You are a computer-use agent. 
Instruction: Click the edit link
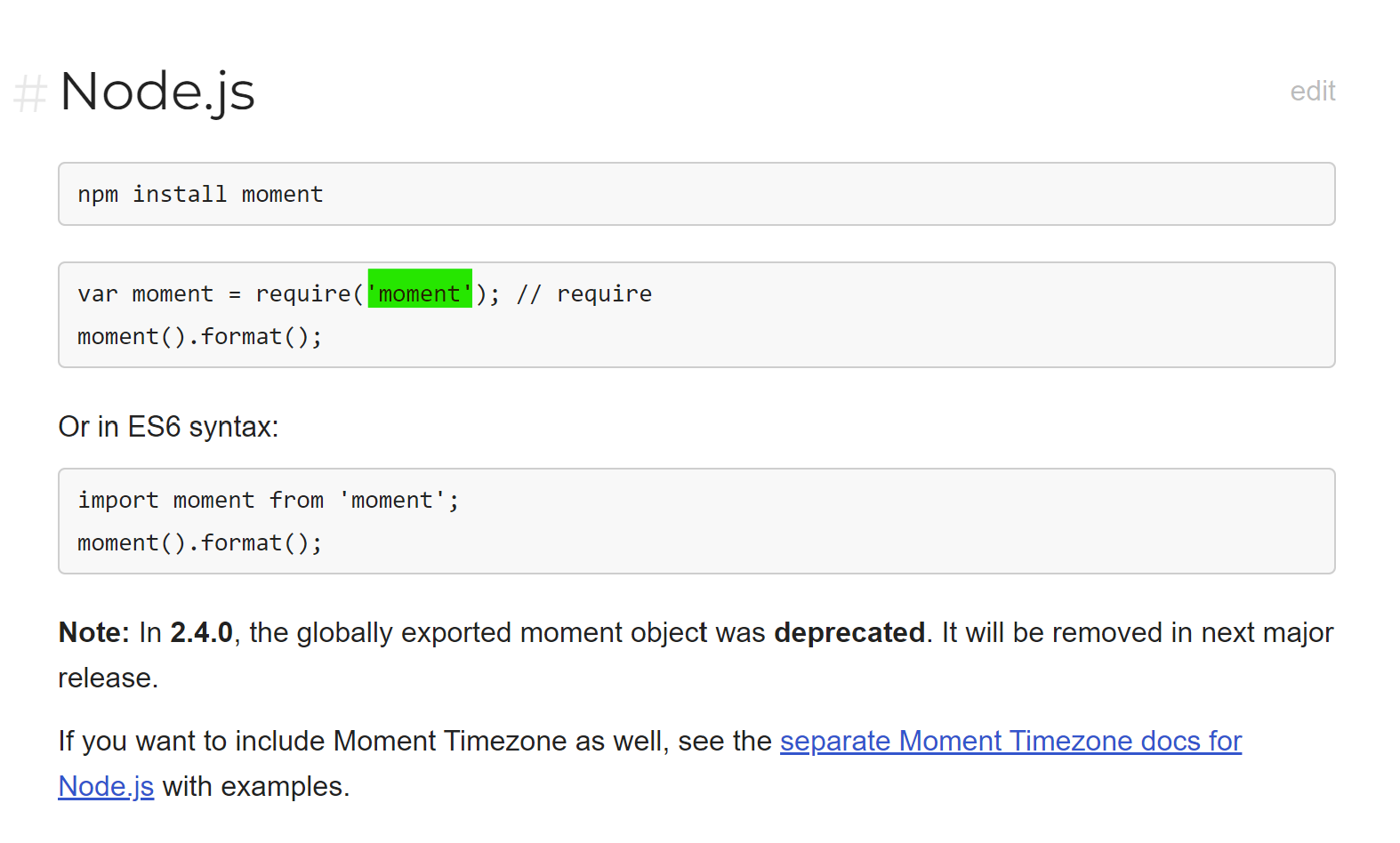click(1312, 91)
